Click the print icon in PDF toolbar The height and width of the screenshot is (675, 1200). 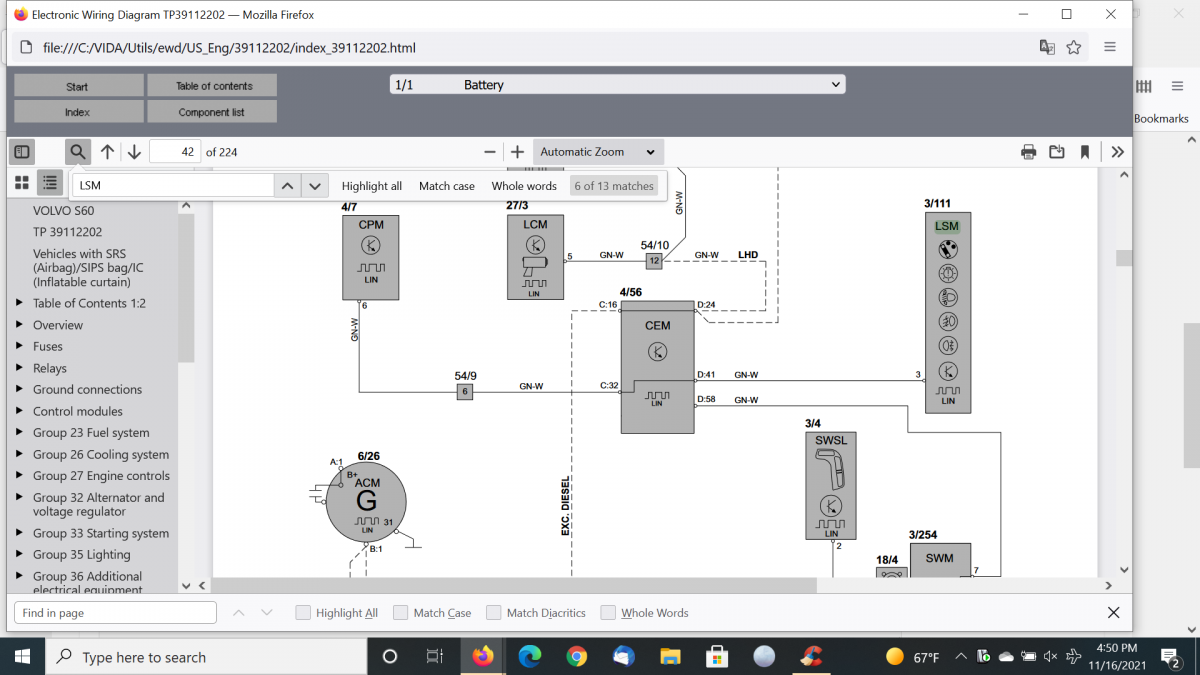tap(1028, 152)
